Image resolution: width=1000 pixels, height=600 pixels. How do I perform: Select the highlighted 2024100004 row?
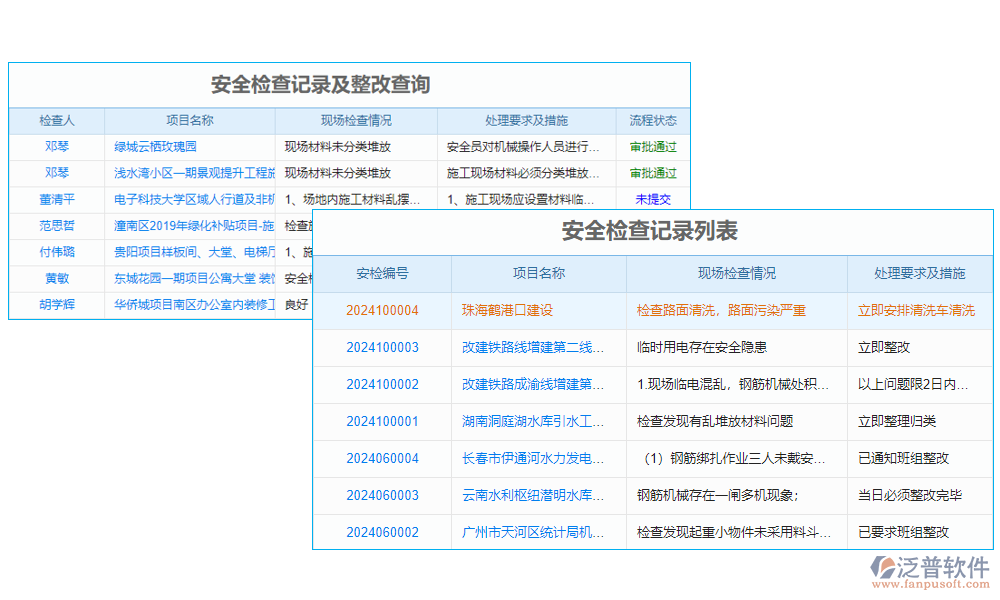[x=650, y=310]
